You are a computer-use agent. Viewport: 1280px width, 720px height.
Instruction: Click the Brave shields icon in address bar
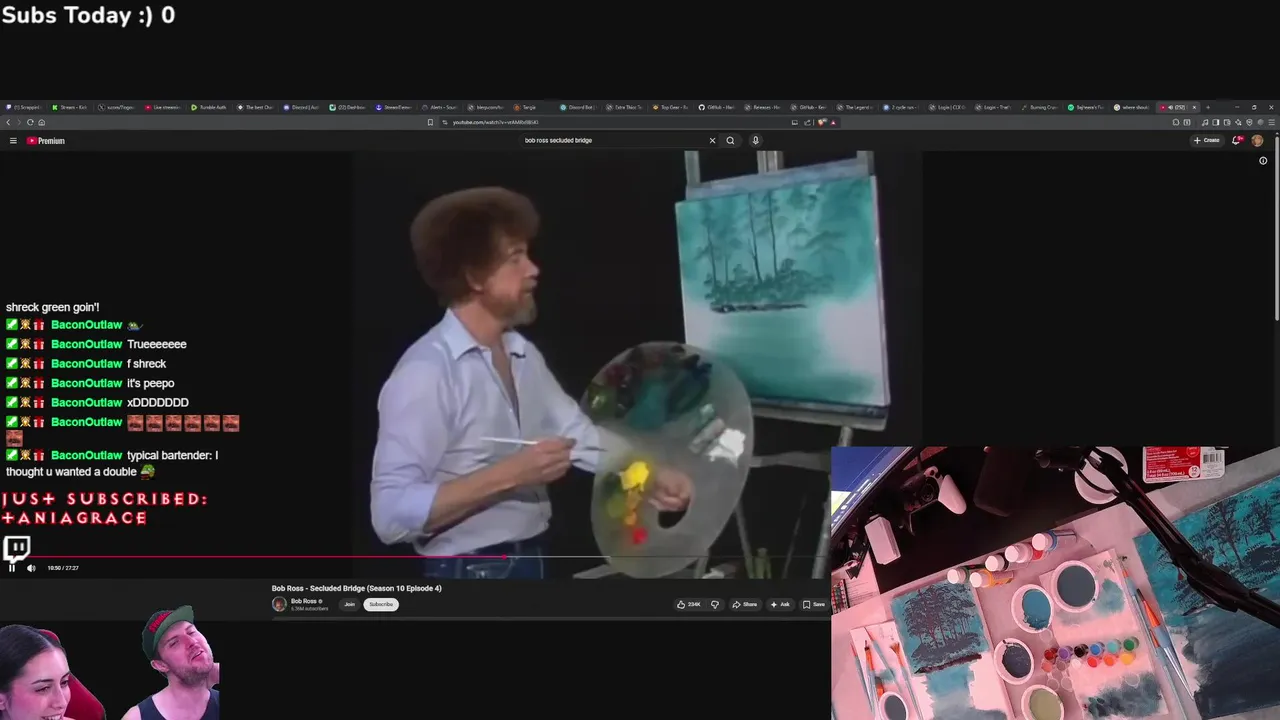tap(821, 122)
